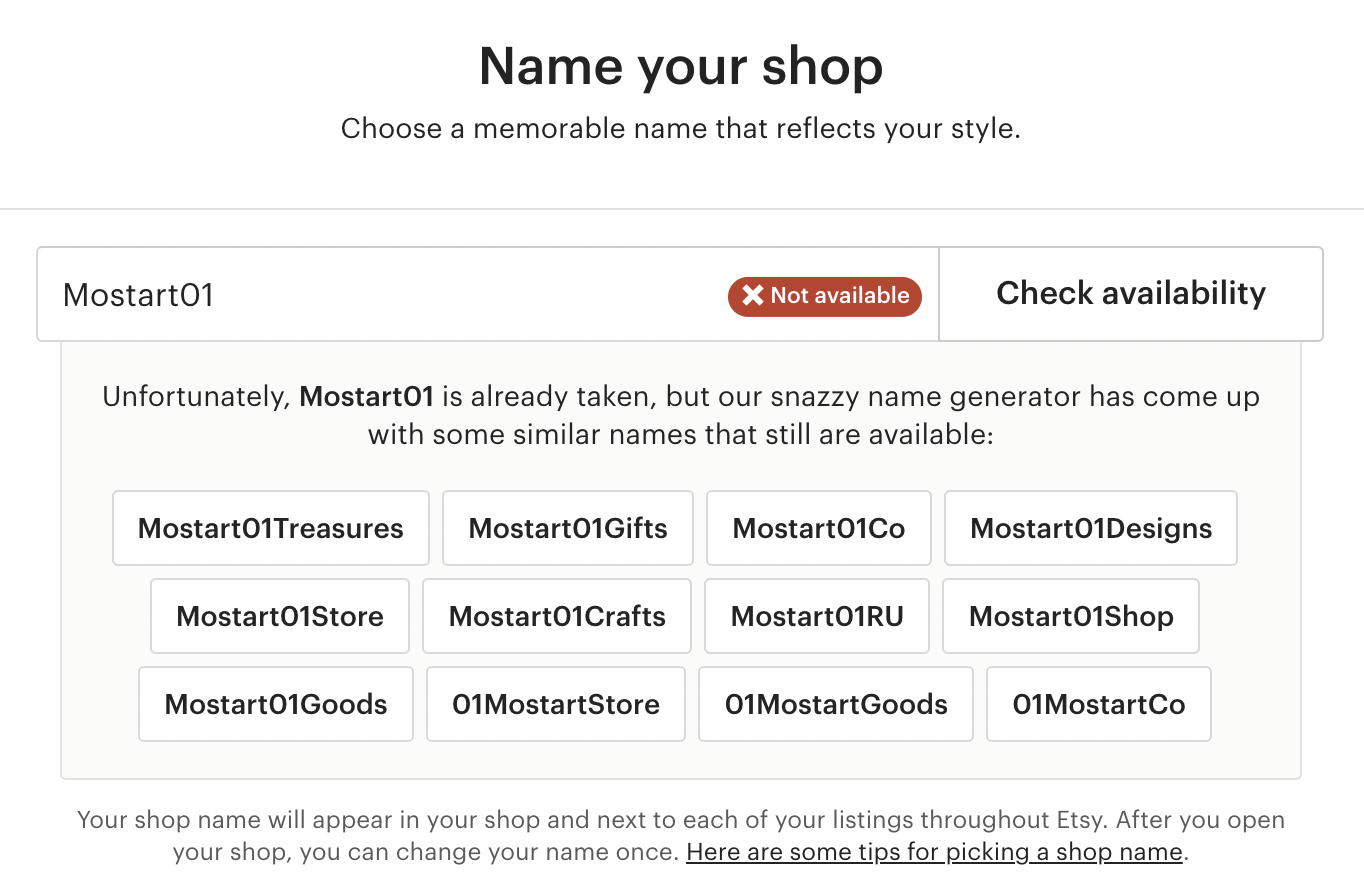1364x892 pixels.
Task: Select the Mostart01Goods suggested name
Action: coord(276,704)
